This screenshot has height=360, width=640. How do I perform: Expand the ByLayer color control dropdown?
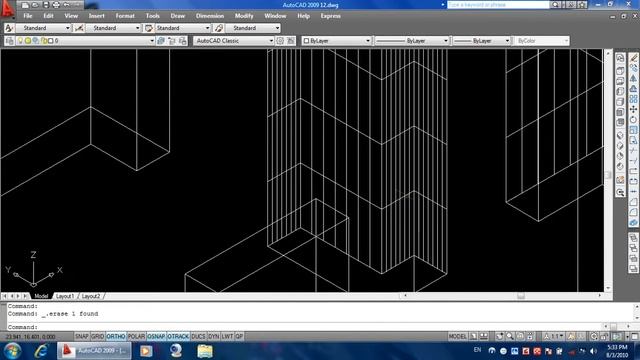(x=367, y=41)
